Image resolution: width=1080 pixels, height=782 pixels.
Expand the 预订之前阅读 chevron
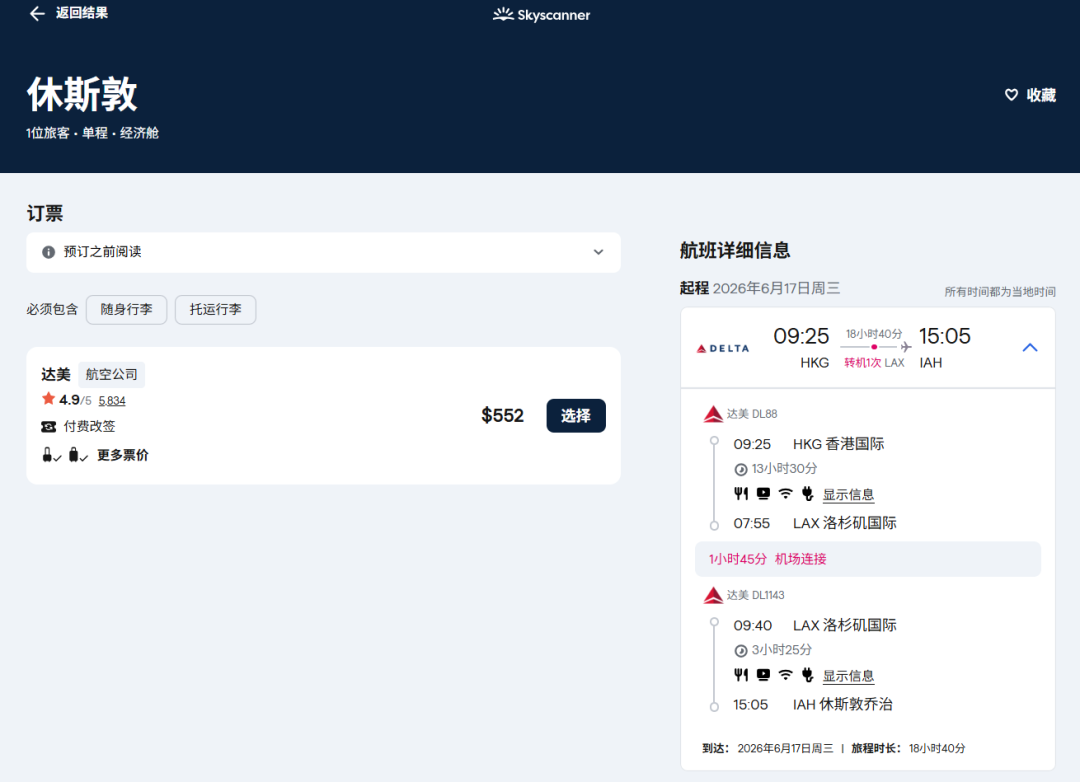pos(598,252)
